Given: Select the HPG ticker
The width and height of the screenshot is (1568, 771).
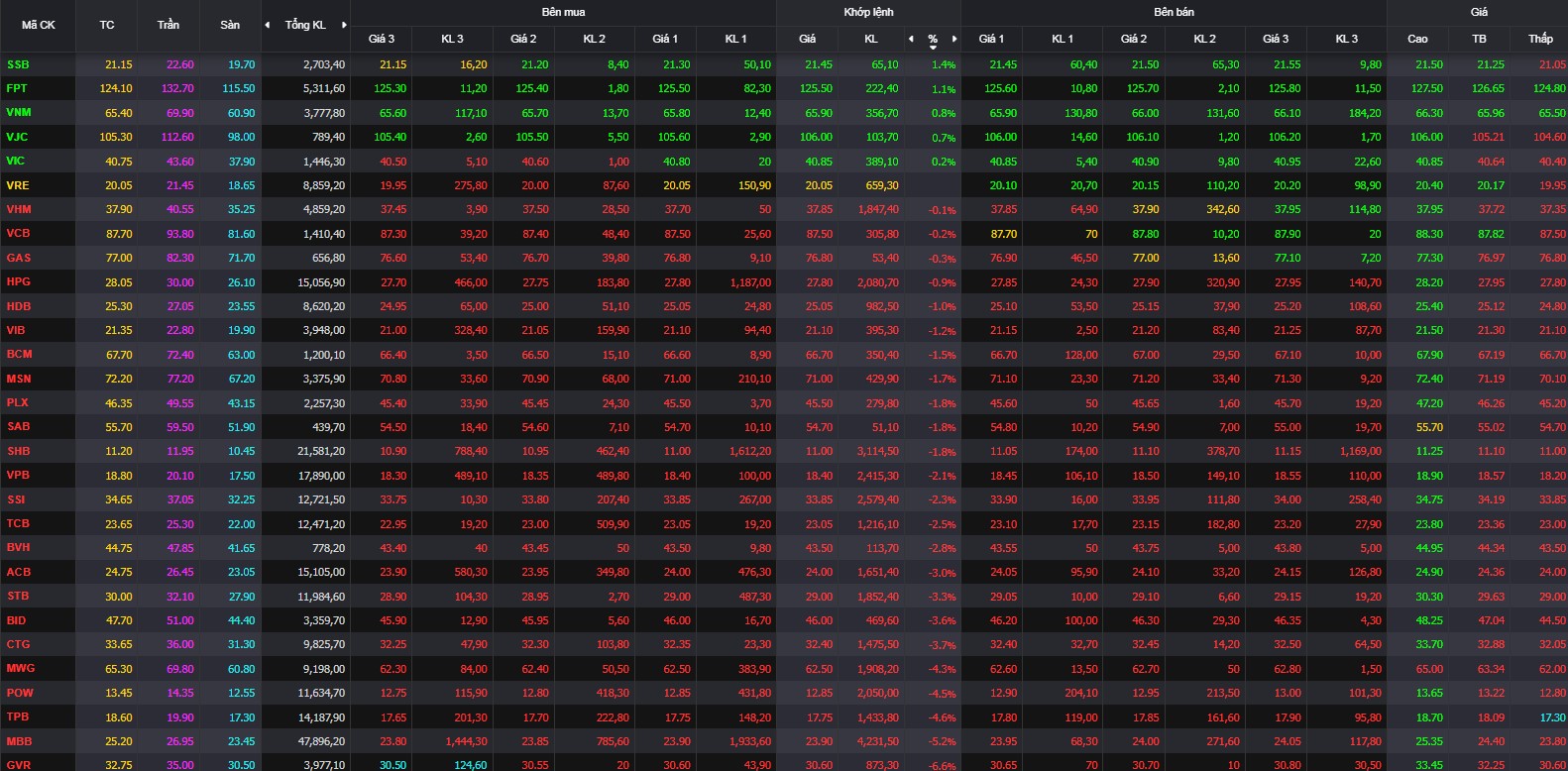Looking at the screenshot, I should [18, 281].
